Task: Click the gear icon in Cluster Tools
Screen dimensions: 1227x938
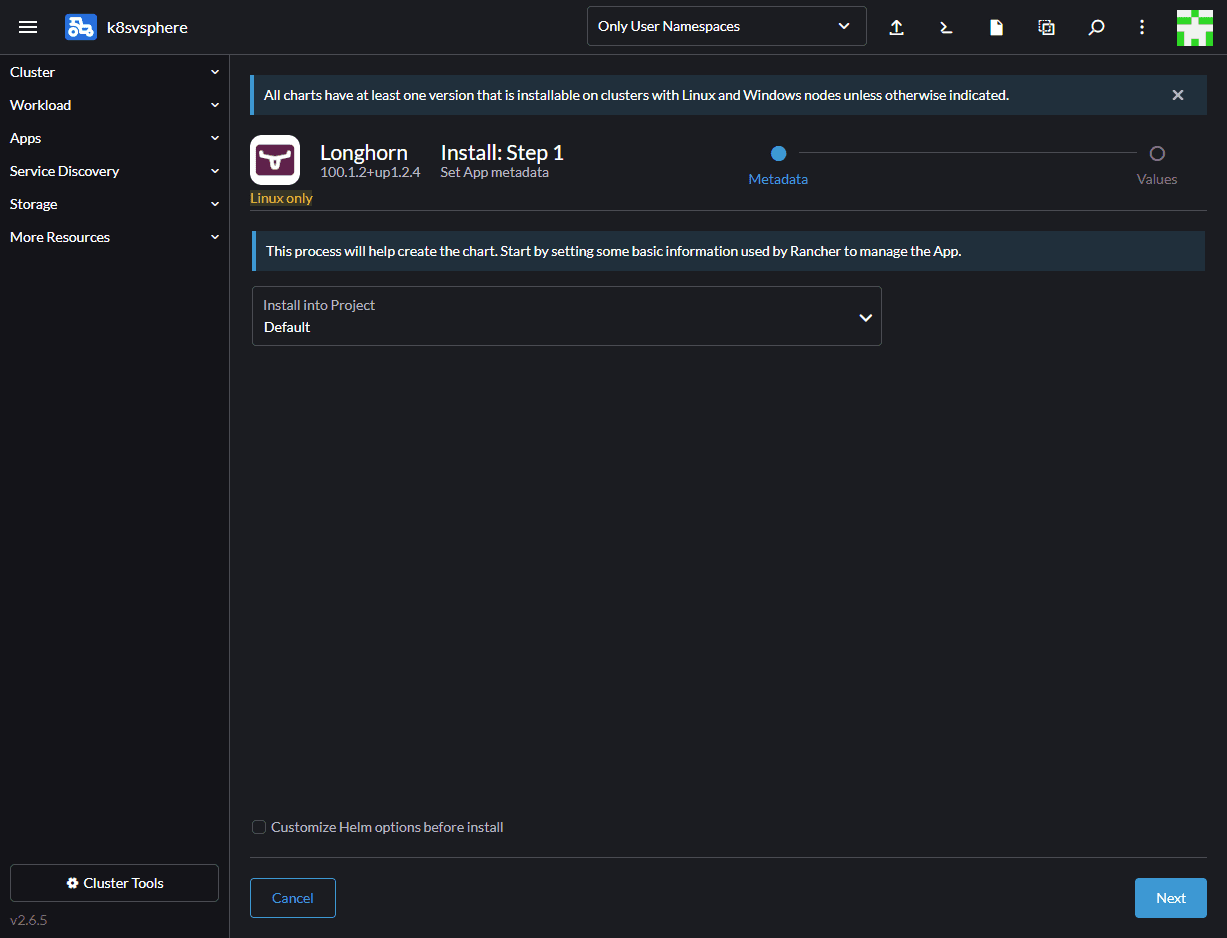Action: (72, 883)
